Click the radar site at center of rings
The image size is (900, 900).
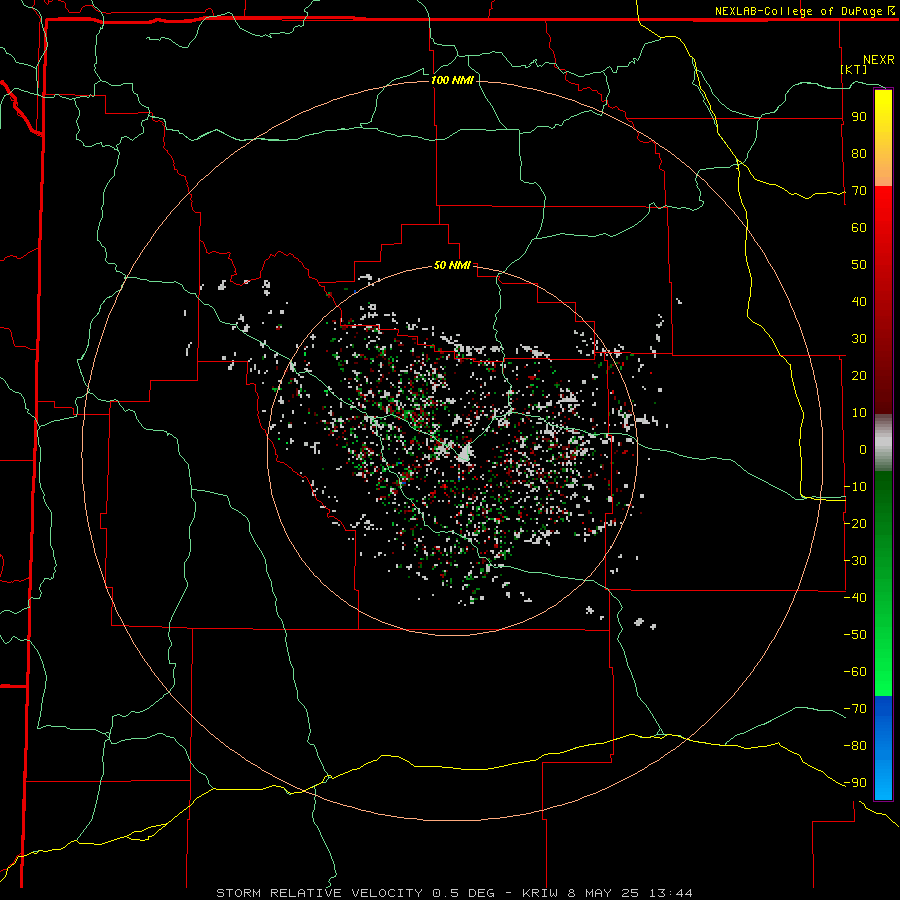[464, 453]
